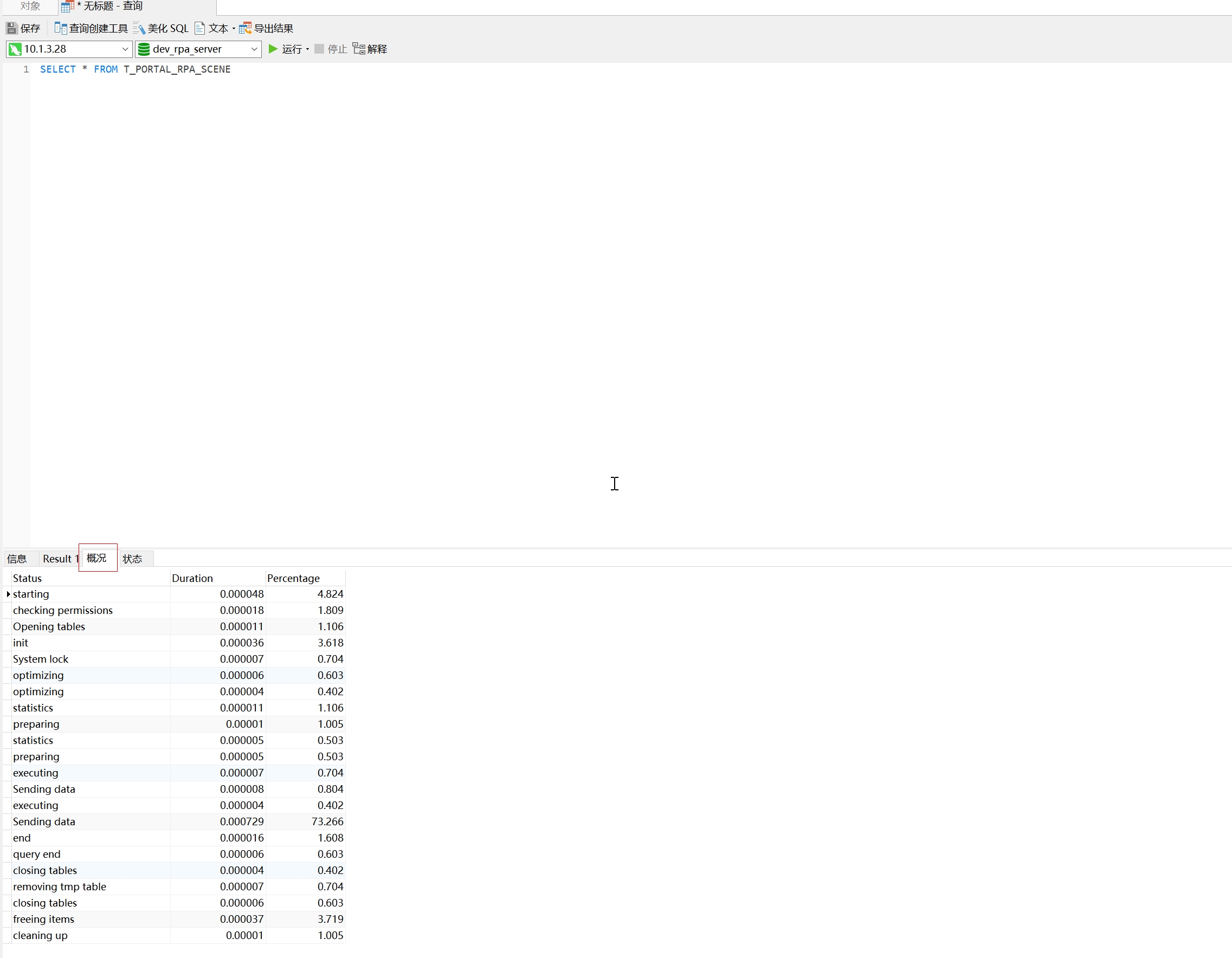This screenshot has width=1232, height=958.
Task: Click the Text (文本) document icon
Action: click(x=199, y=28)
